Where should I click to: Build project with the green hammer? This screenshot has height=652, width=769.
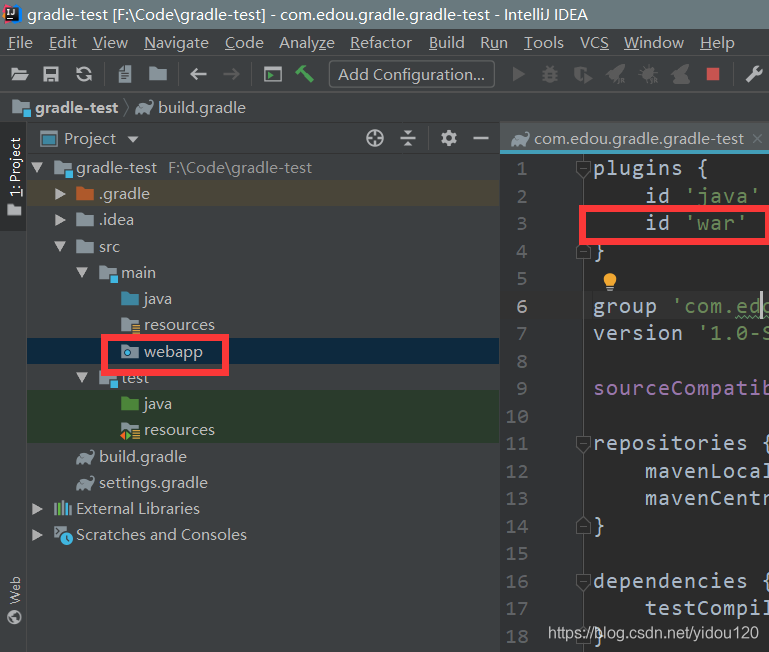click(305, 74)
